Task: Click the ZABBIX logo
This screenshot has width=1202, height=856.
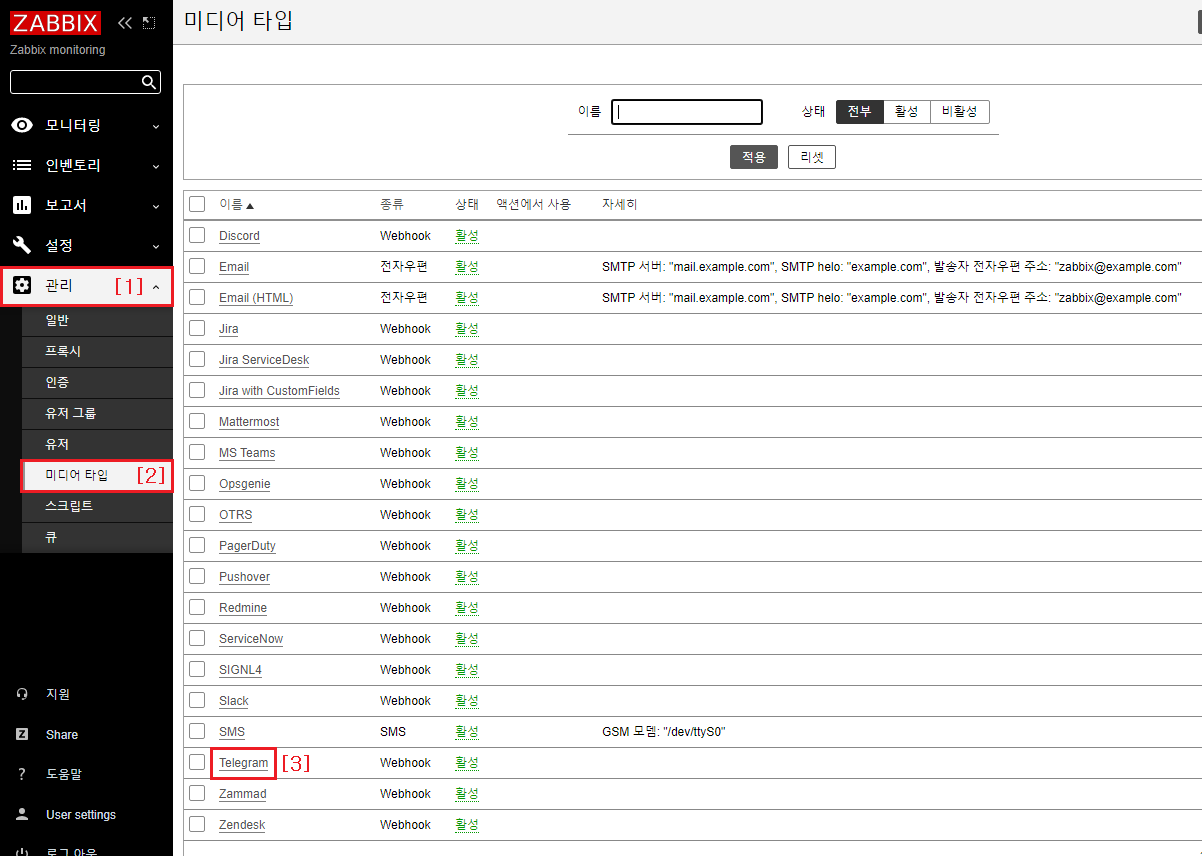Action: 57,22
